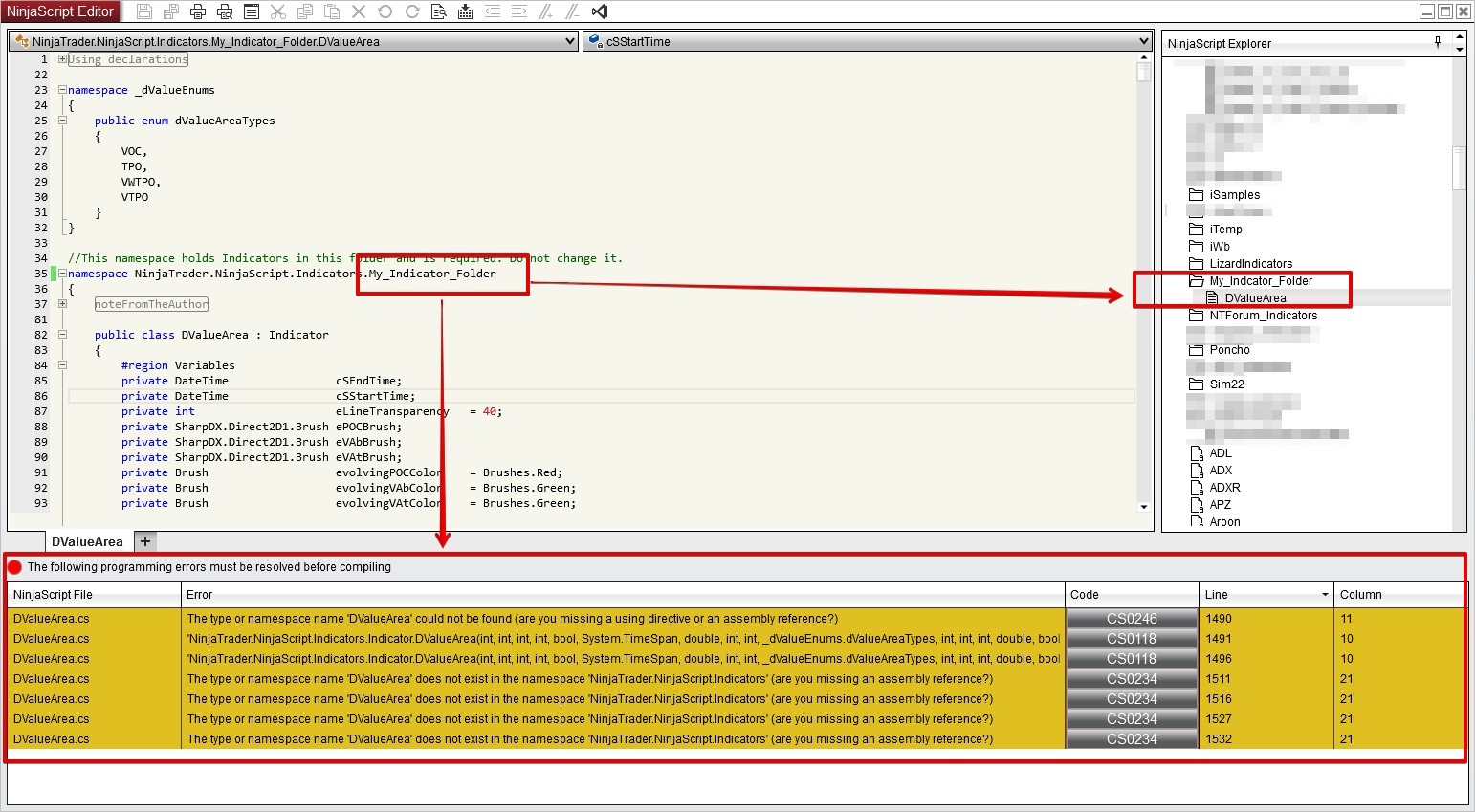Click the CS0246 error code button

click(1132, 619)
